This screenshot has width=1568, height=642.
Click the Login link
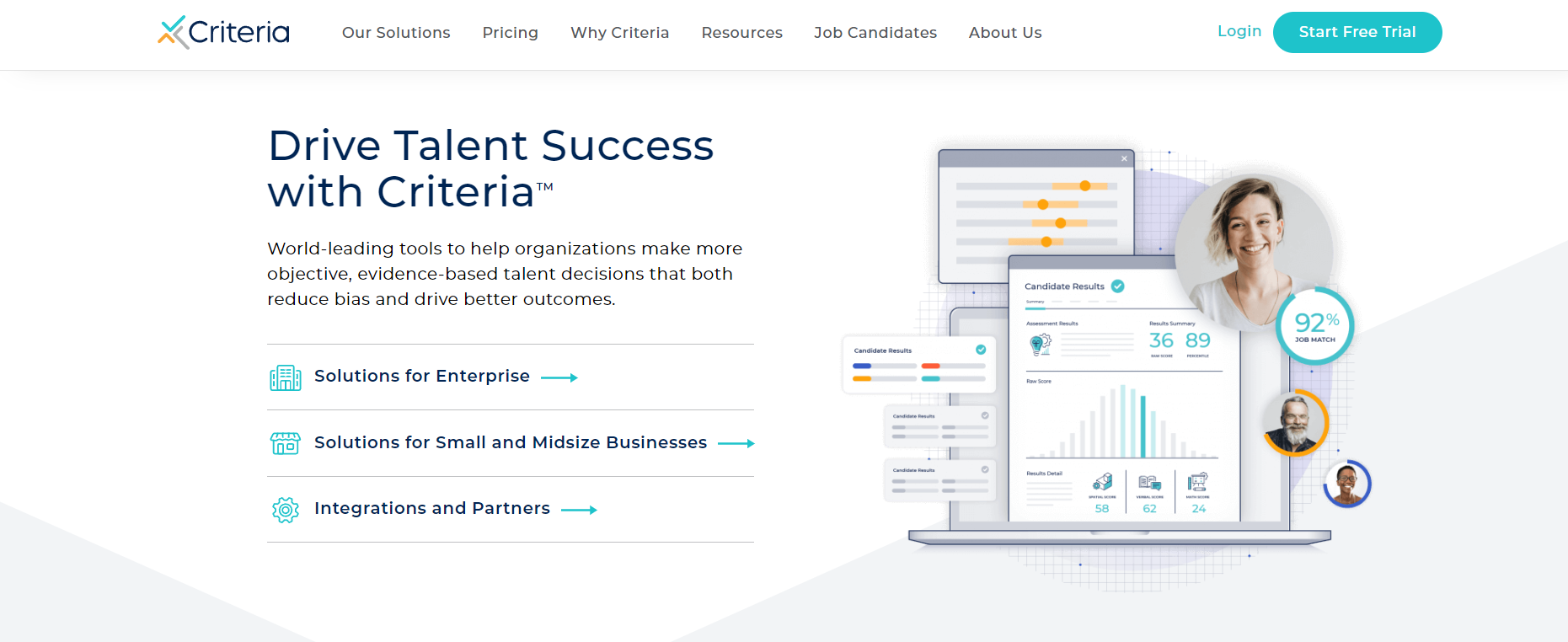coord(1239,31)
